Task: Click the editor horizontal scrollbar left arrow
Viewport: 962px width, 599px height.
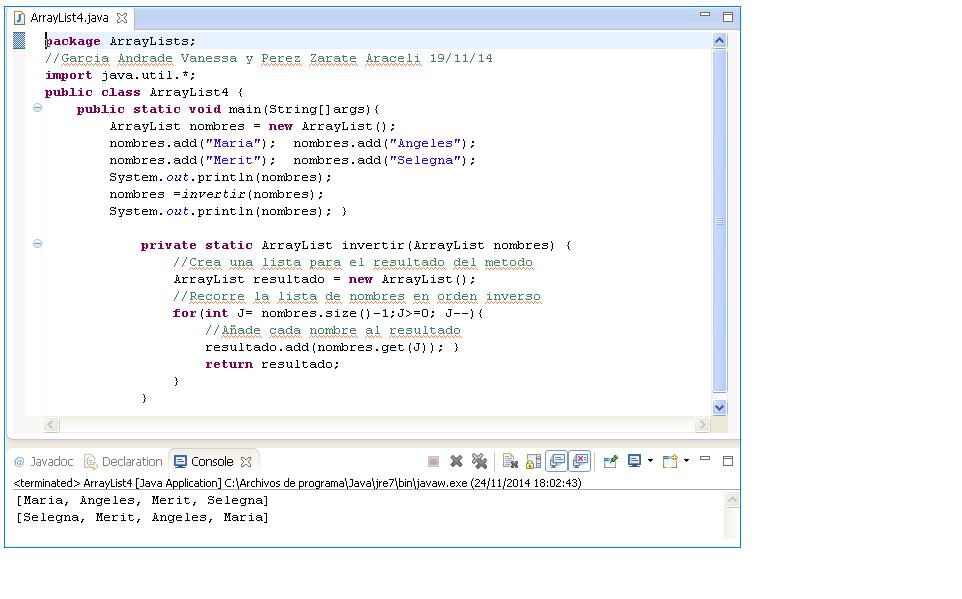Action: (52, 425)
